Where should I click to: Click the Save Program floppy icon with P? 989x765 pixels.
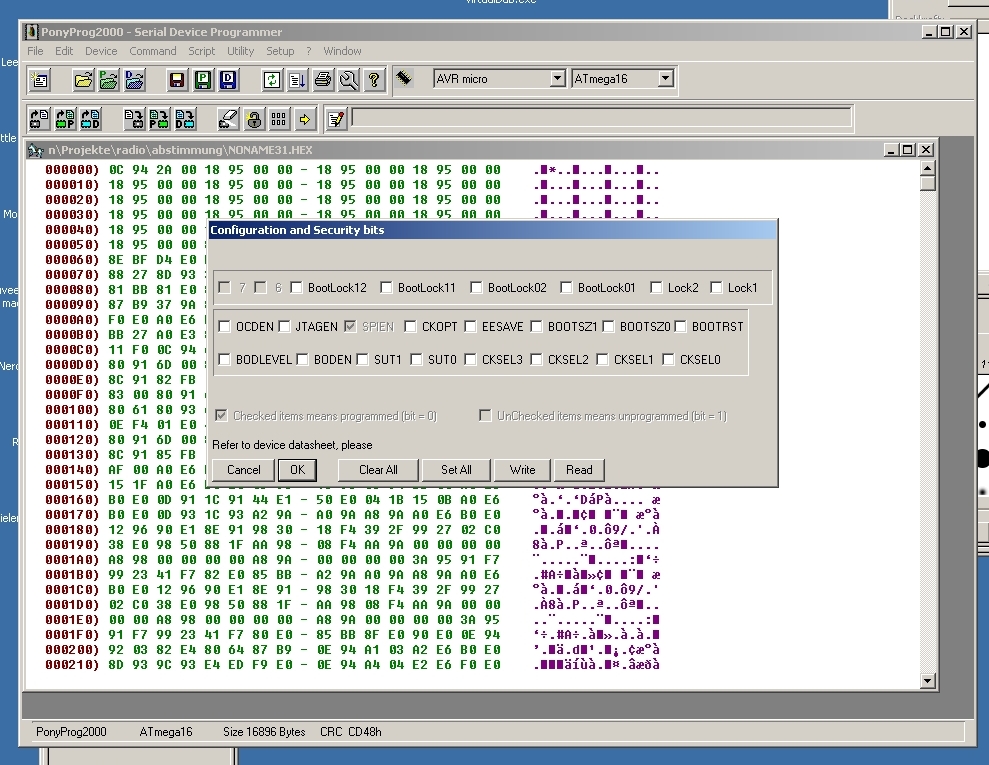point(202,80)
